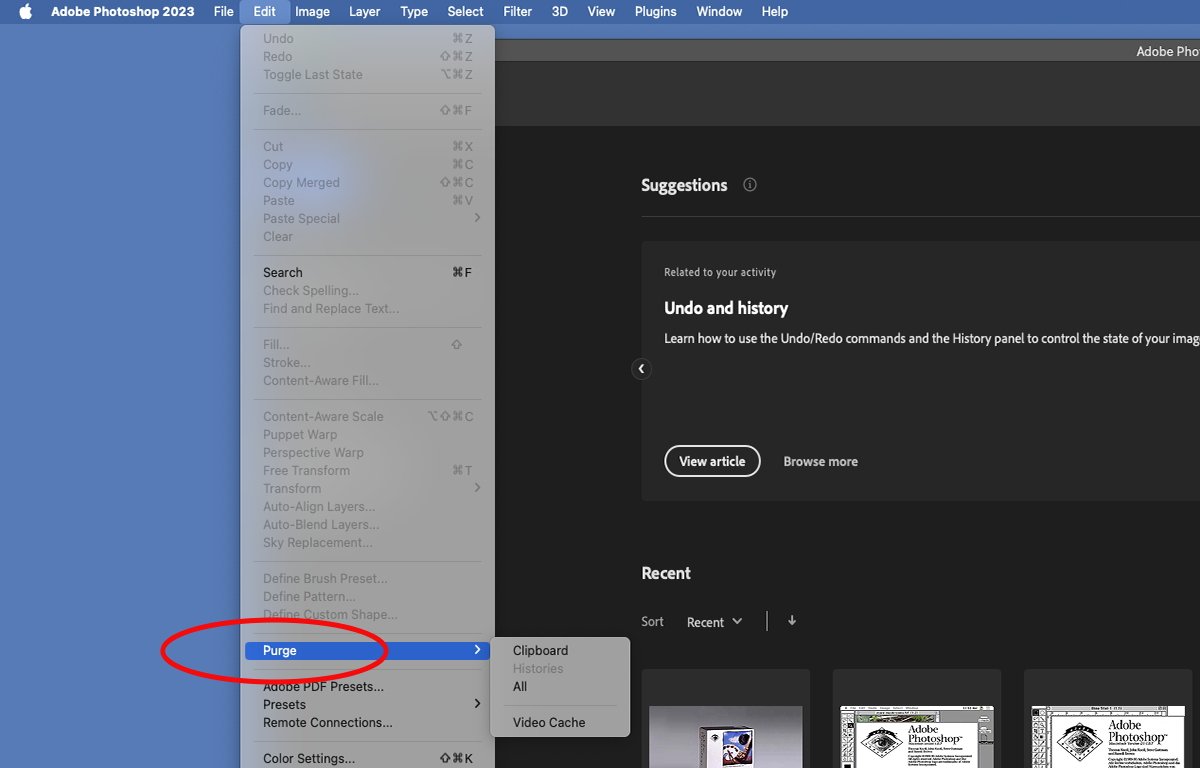
Task: Open the Window menu
Action: pyautogui.click(x=718, y=11)
